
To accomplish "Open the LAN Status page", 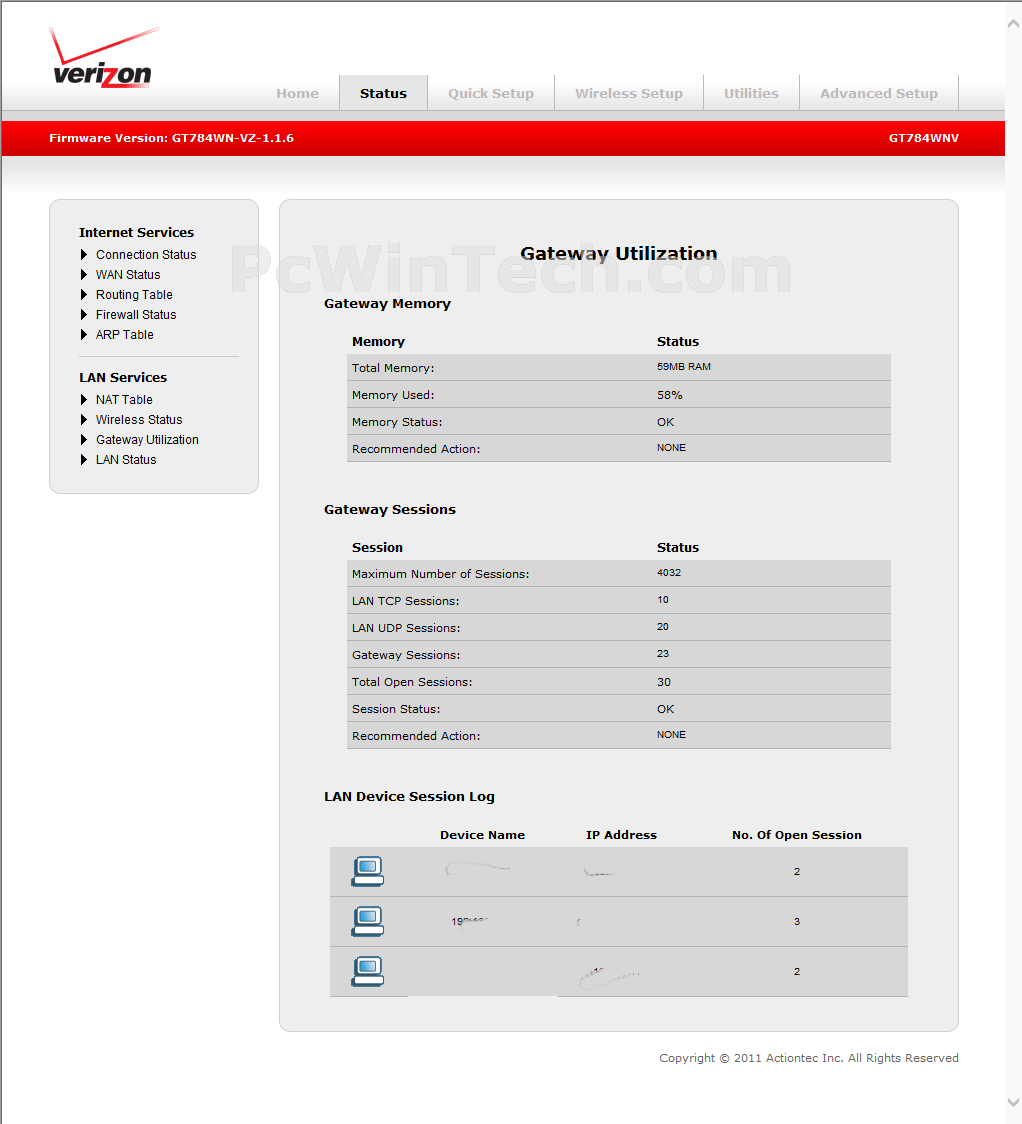I will click(126, 459).
